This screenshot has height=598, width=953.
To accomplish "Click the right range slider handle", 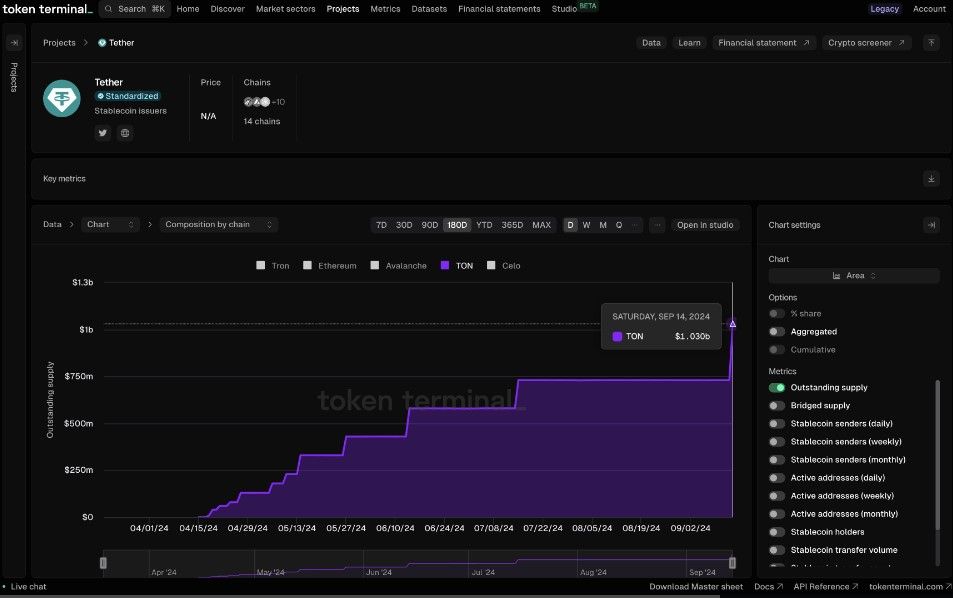I will (x=732, y=563).
